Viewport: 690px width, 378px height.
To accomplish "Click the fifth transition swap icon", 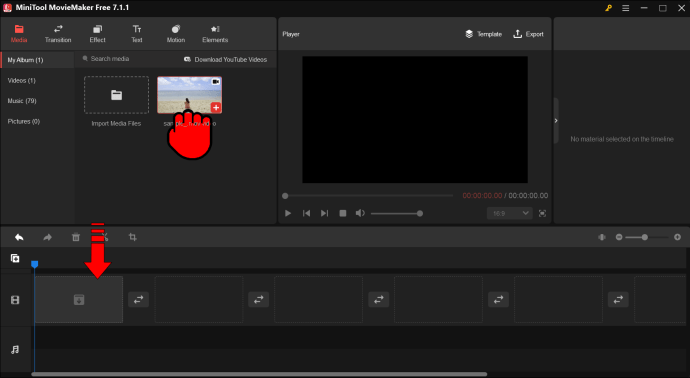I will 618,300.
